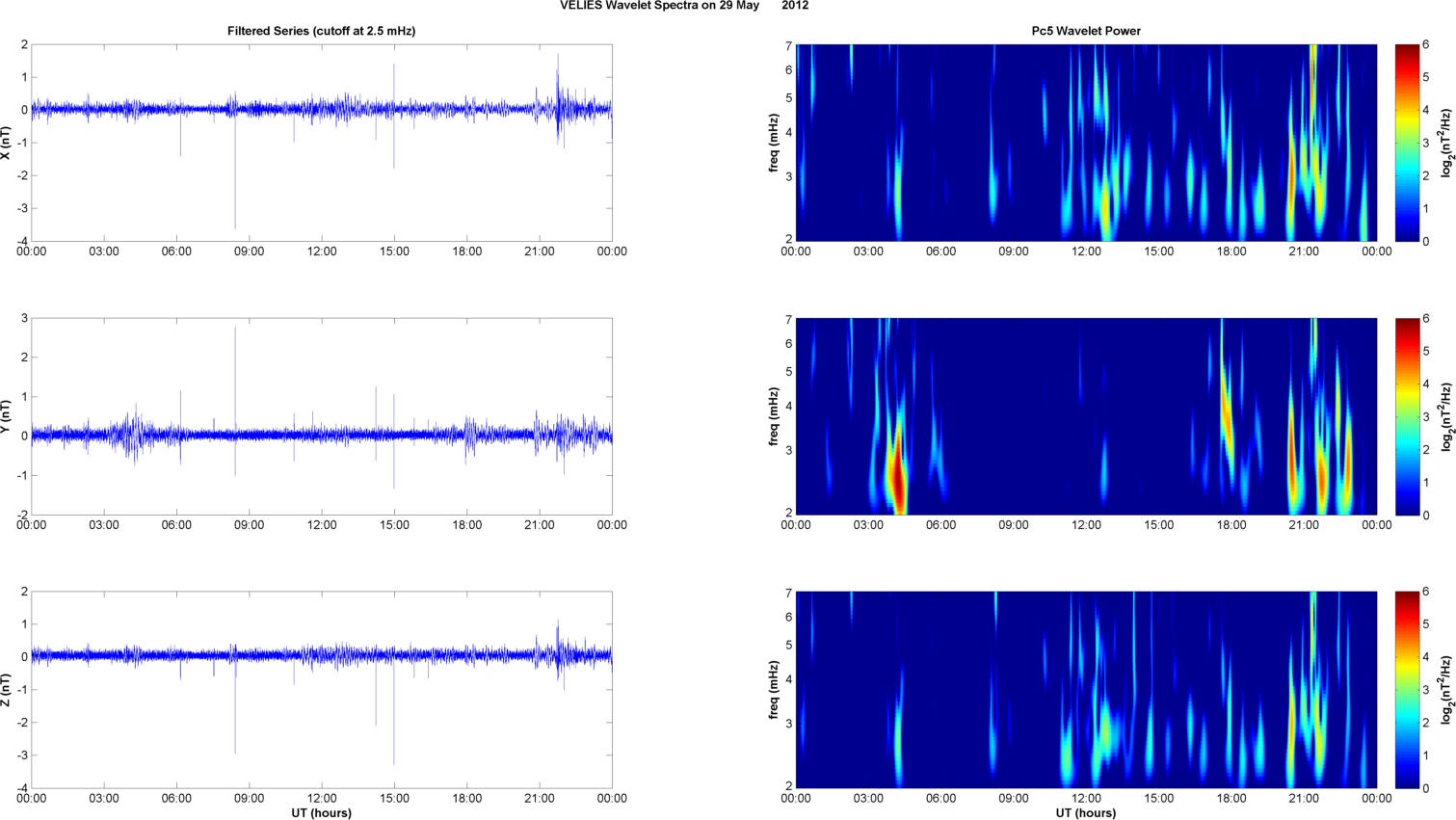The width and height of the screenshot is (1456, 820).
Task: Click the 21:00 tick under Z series plot
Action: [540, 799]
